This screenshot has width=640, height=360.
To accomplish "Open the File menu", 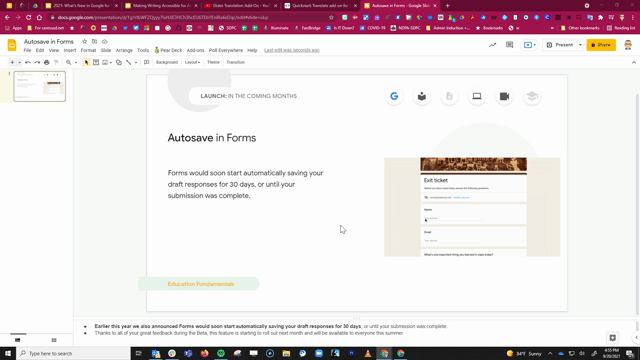I will click(x=27, y=50).
